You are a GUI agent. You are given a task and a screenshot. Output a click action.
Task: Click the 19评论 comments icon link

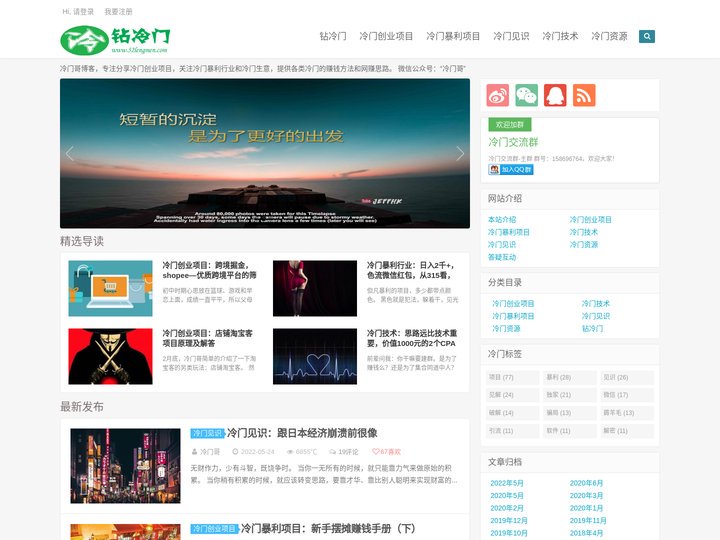coord(344,452)
